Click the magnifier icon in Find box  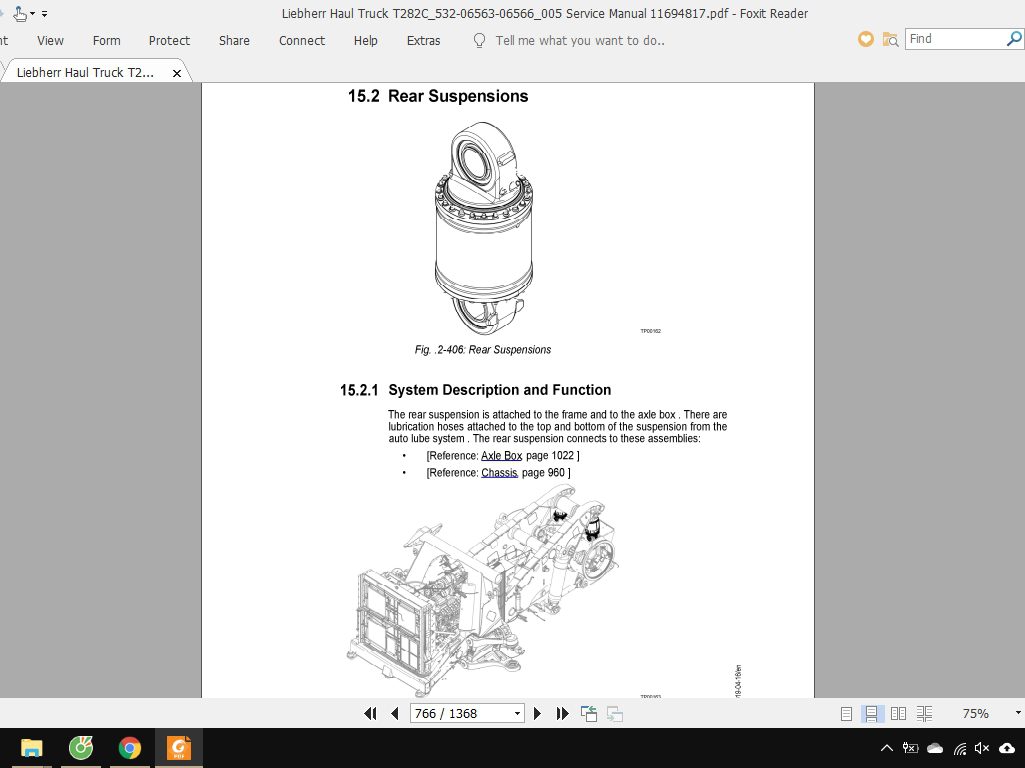point(1014,39)
